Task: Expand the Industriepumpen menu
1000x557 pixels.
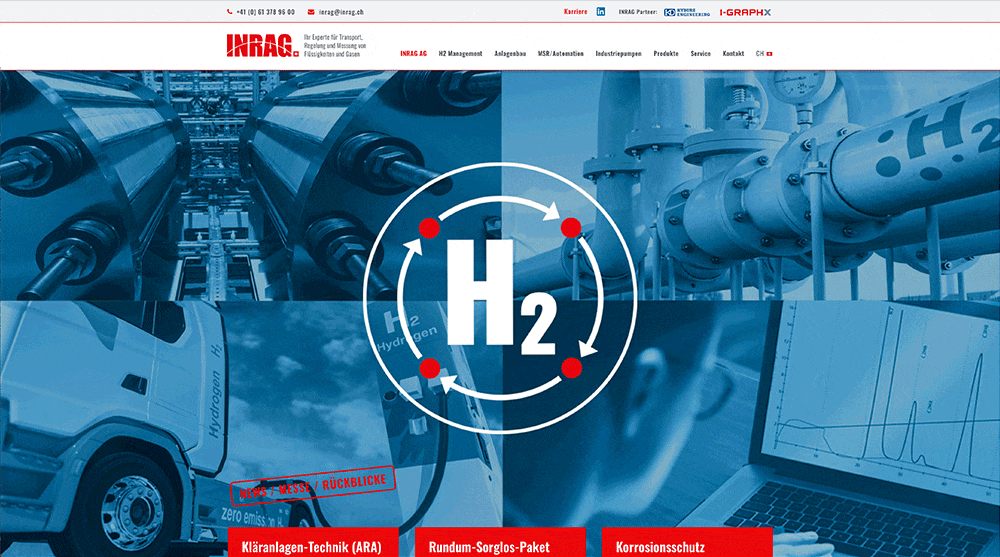Action: pyautogui.click(x=618, y=53)
